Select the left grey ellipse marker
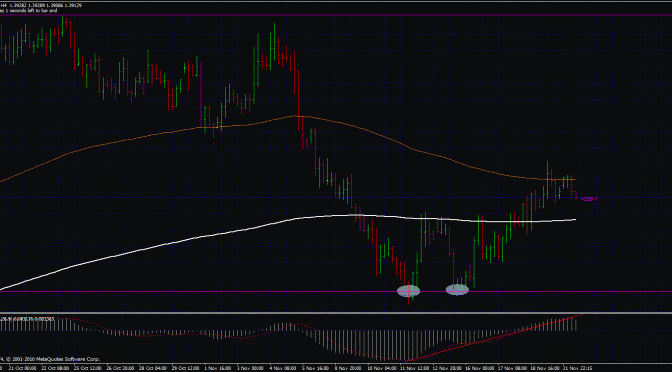The height and width of the screenshot is (372, 672). click(x=408, y=291)
